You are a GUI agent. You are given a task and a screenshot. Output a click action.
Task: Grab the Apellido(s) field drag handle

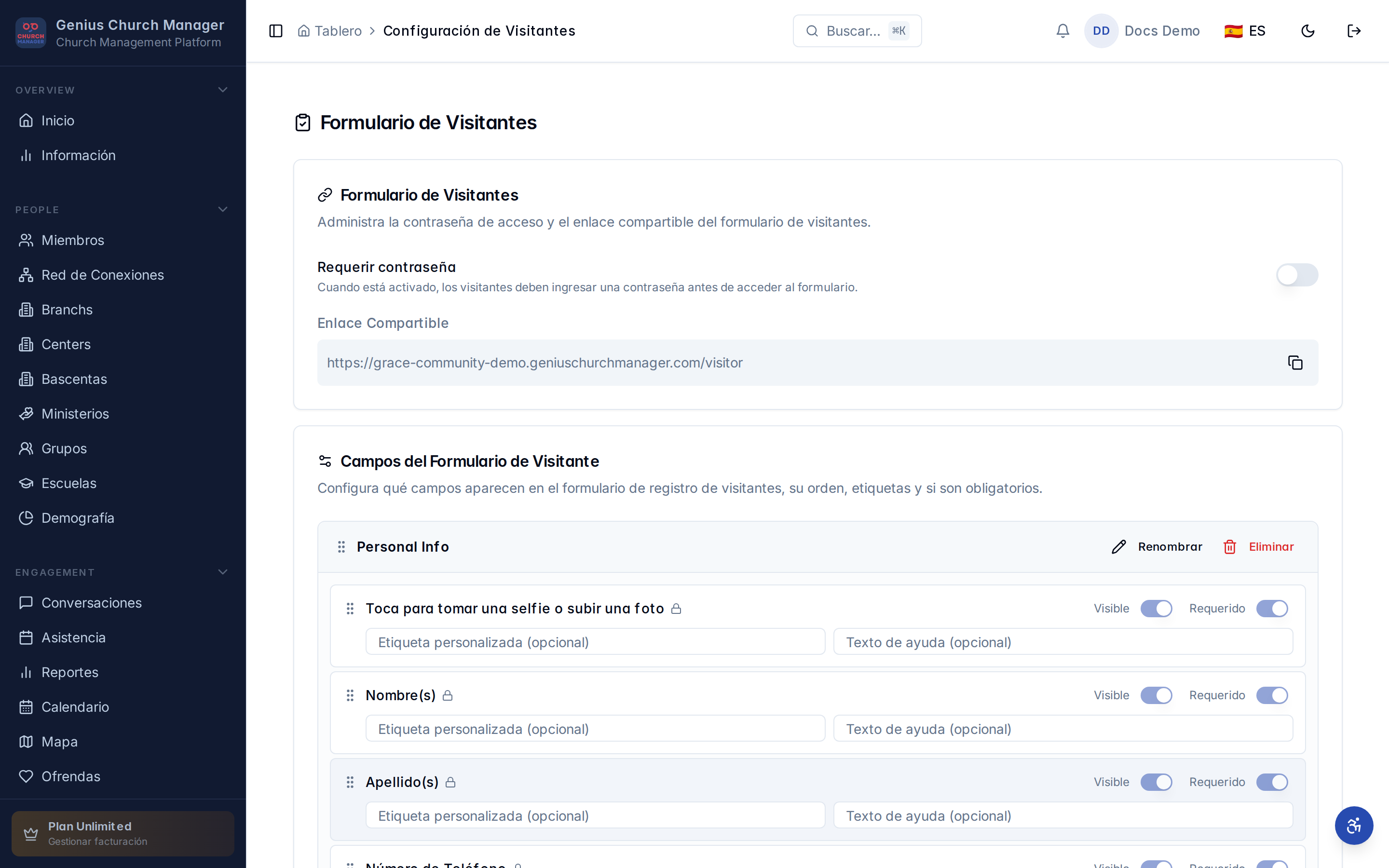point(350,782)
